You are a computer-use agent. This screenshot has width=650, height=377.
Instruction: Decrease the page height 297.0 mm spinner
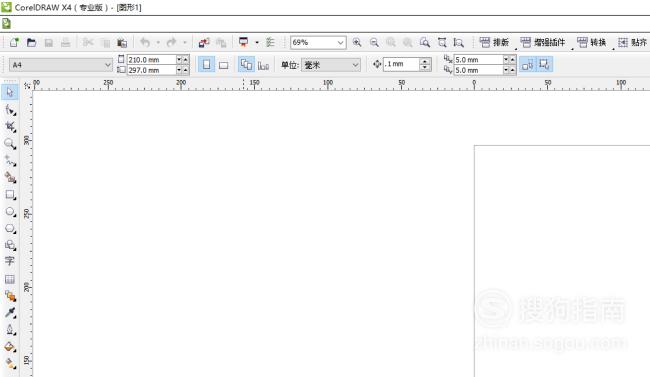click(179, 70)
